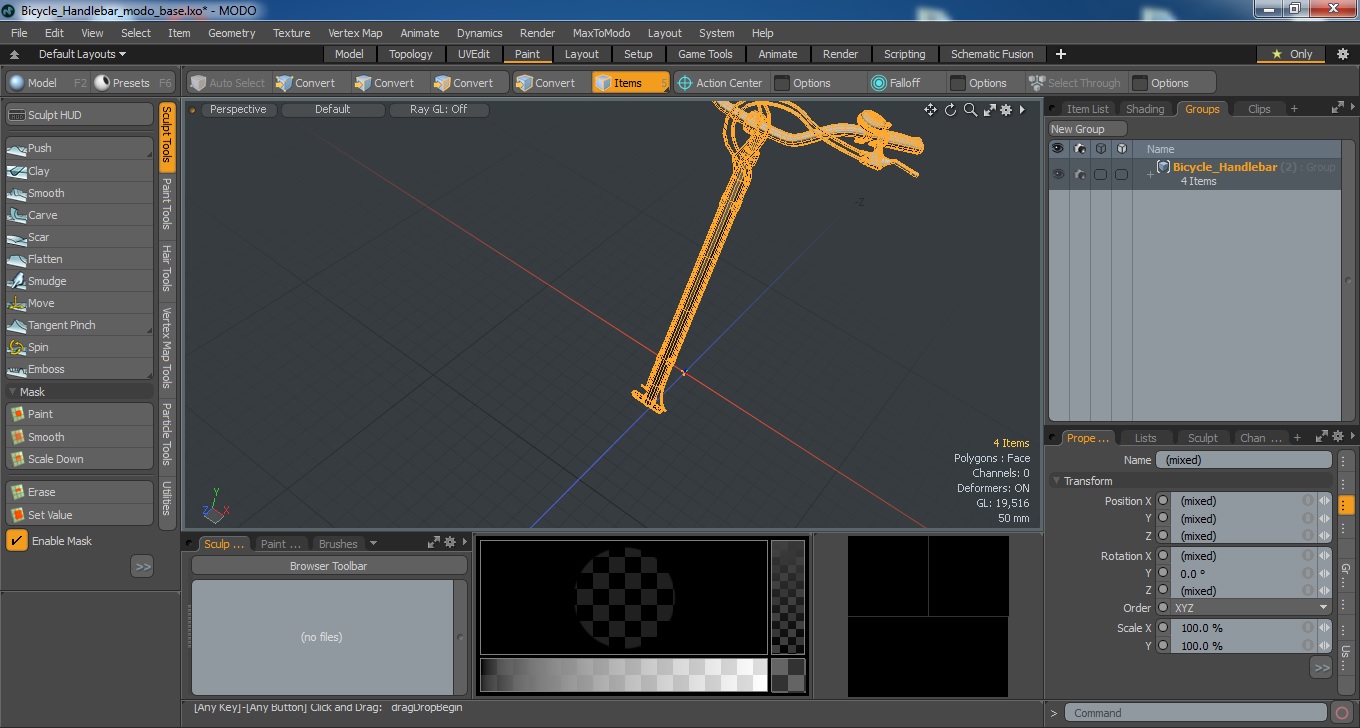
Task: Select the Move sculpt tool
Action: pos(79,303)
